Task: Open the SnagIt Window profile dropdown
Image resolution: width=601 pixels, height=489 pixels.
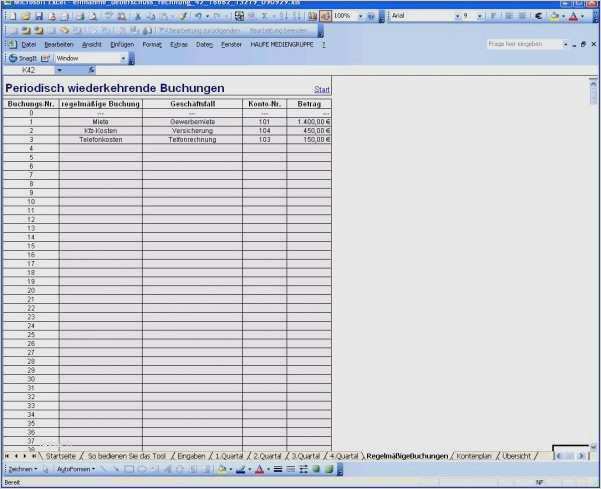Action: (x=123, y=58)
